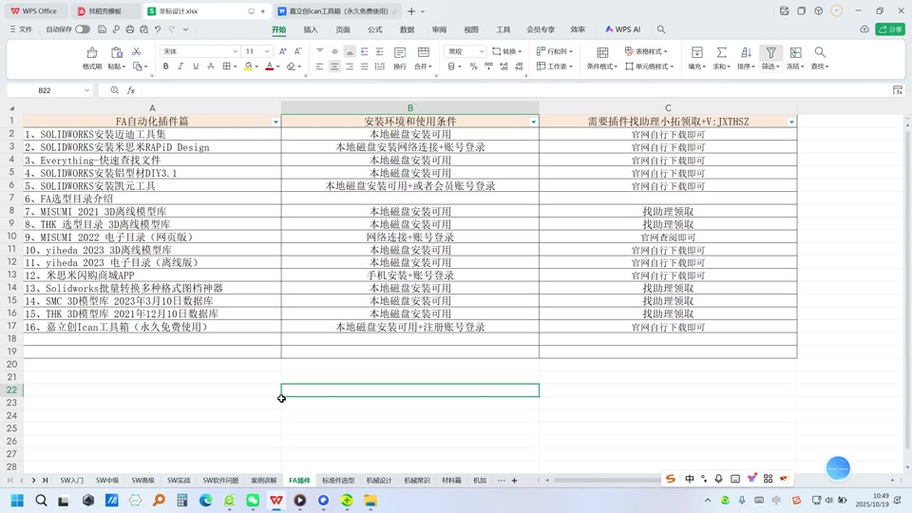Image resolution: width=912 pixels, height=513 pixels.
Task: Click the horizontal scrollbar at bottom
Action: (x=607, y=480)
